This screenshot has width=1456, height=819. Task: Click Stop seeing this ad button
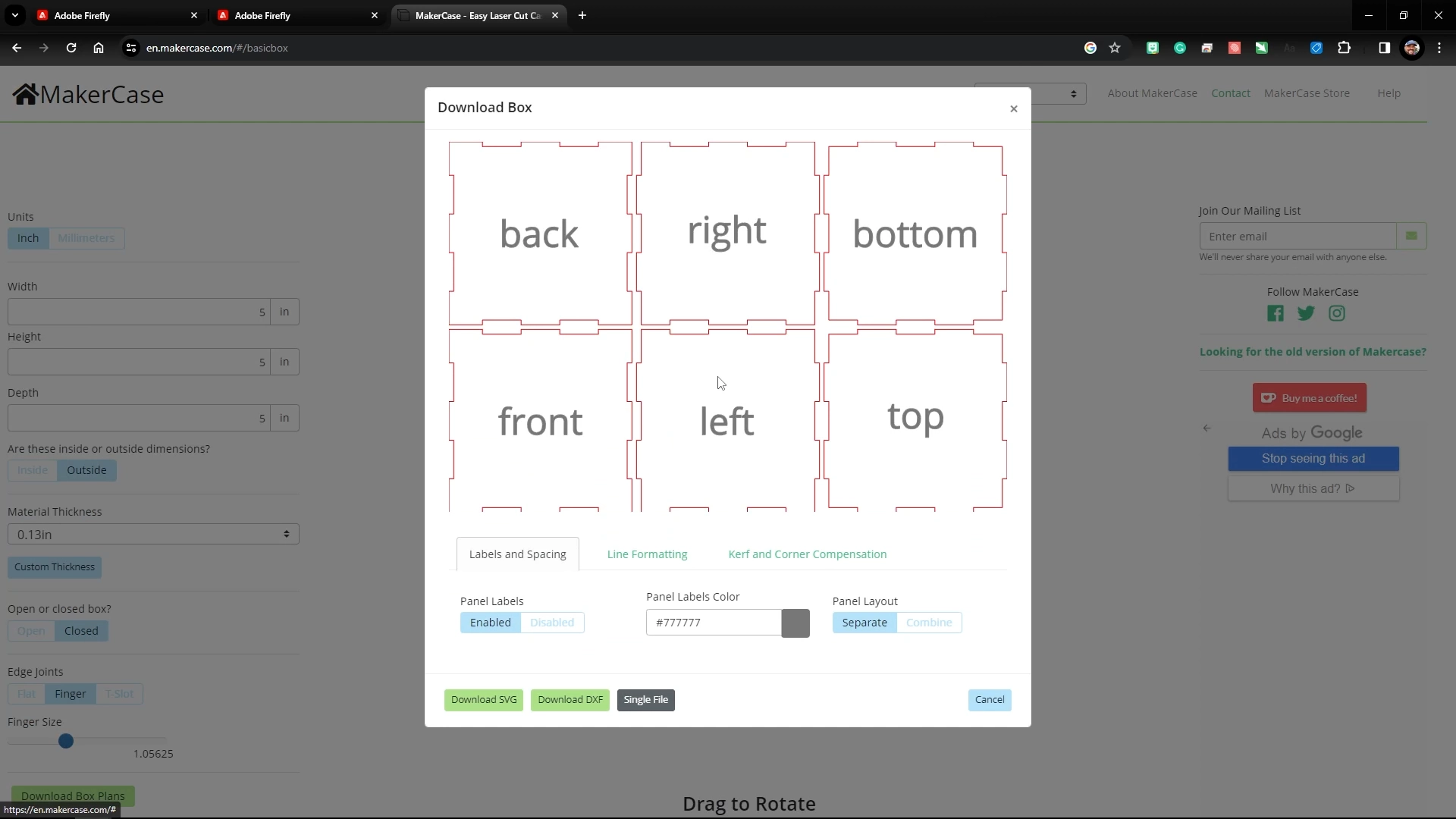coord(1313,459)
